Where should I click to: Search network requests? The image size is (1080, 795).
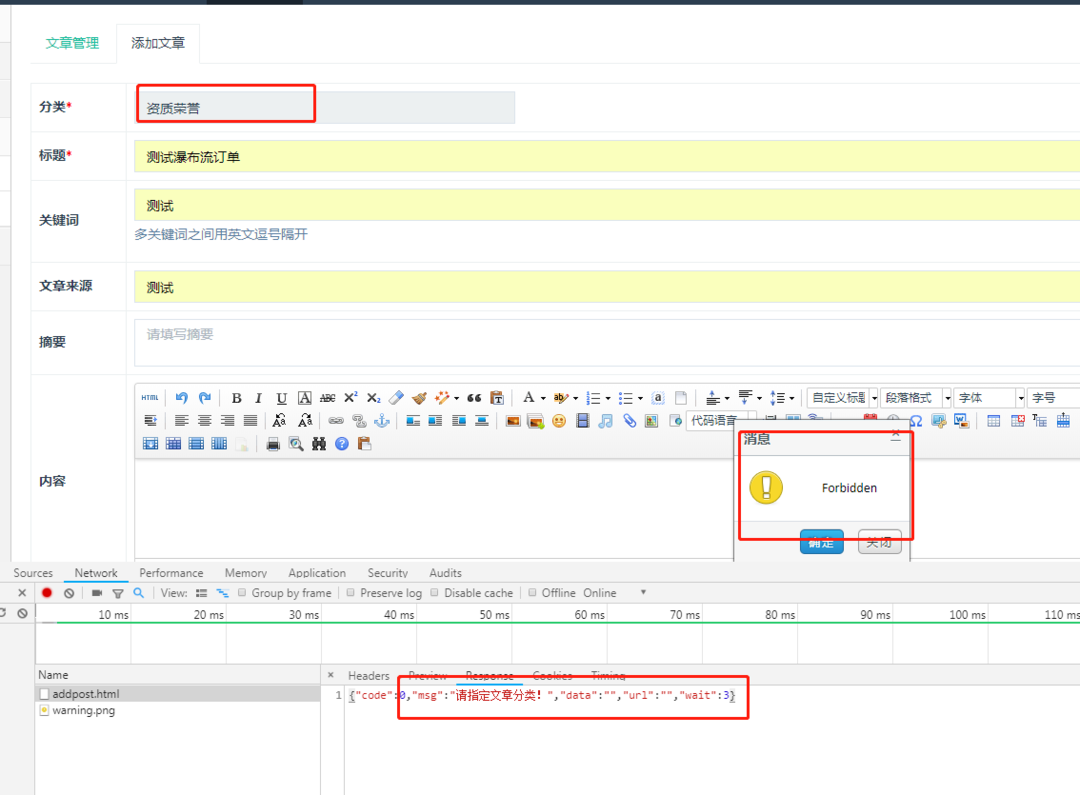(138, 592)
